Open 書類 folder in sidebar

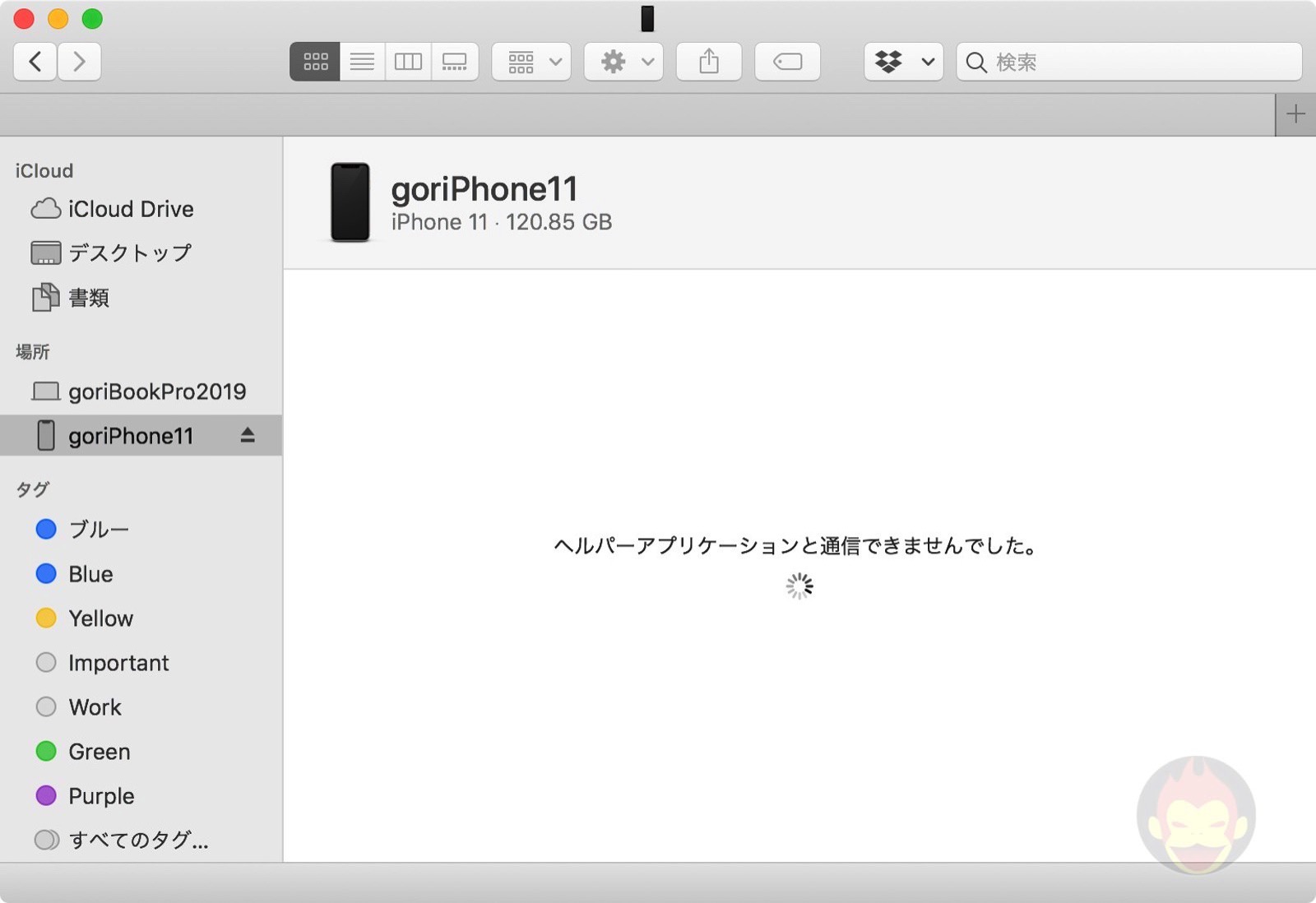pos(141,298)
